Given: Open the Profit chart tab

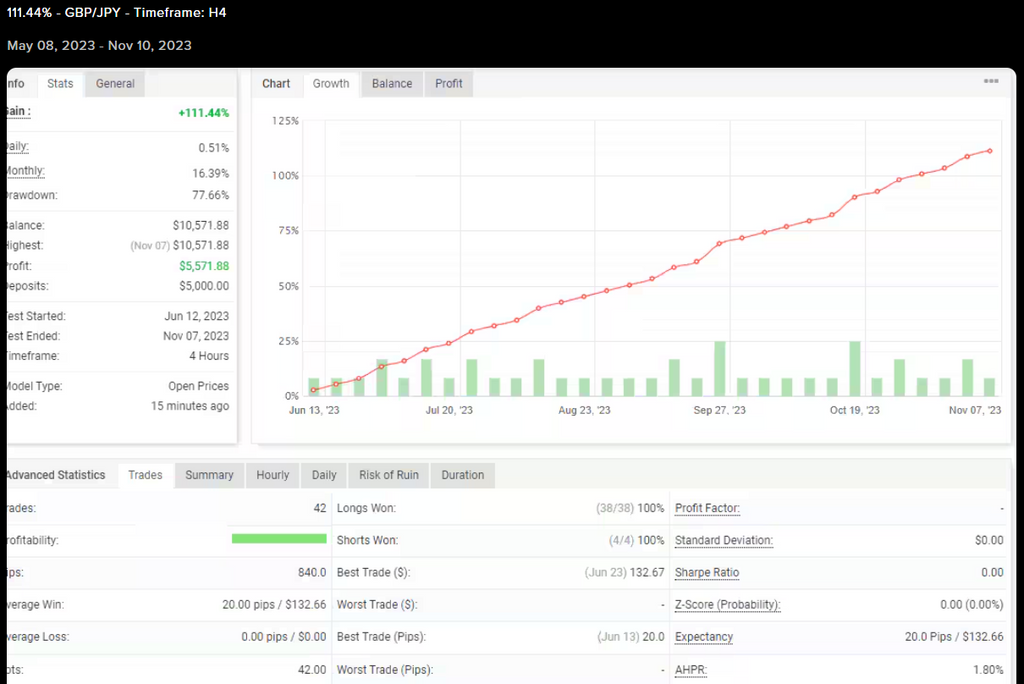Looking at the screenshot, I should point(449,84).
